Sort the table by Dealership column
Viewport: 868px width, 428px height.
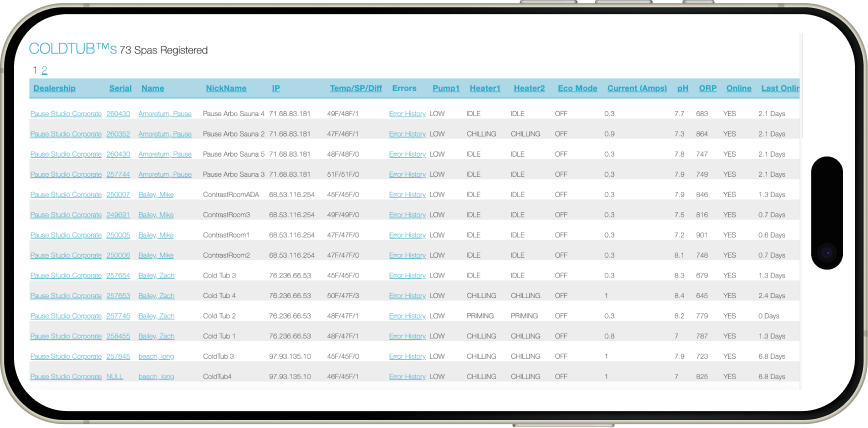point(54,88)
